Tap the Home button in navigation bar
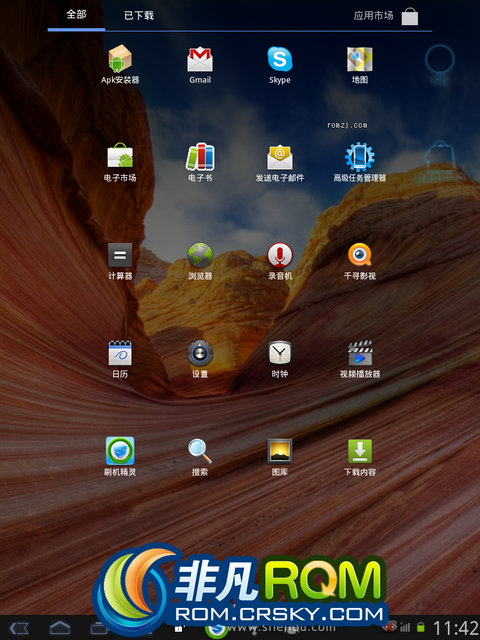The image size is (480, 640). point(60,628)
